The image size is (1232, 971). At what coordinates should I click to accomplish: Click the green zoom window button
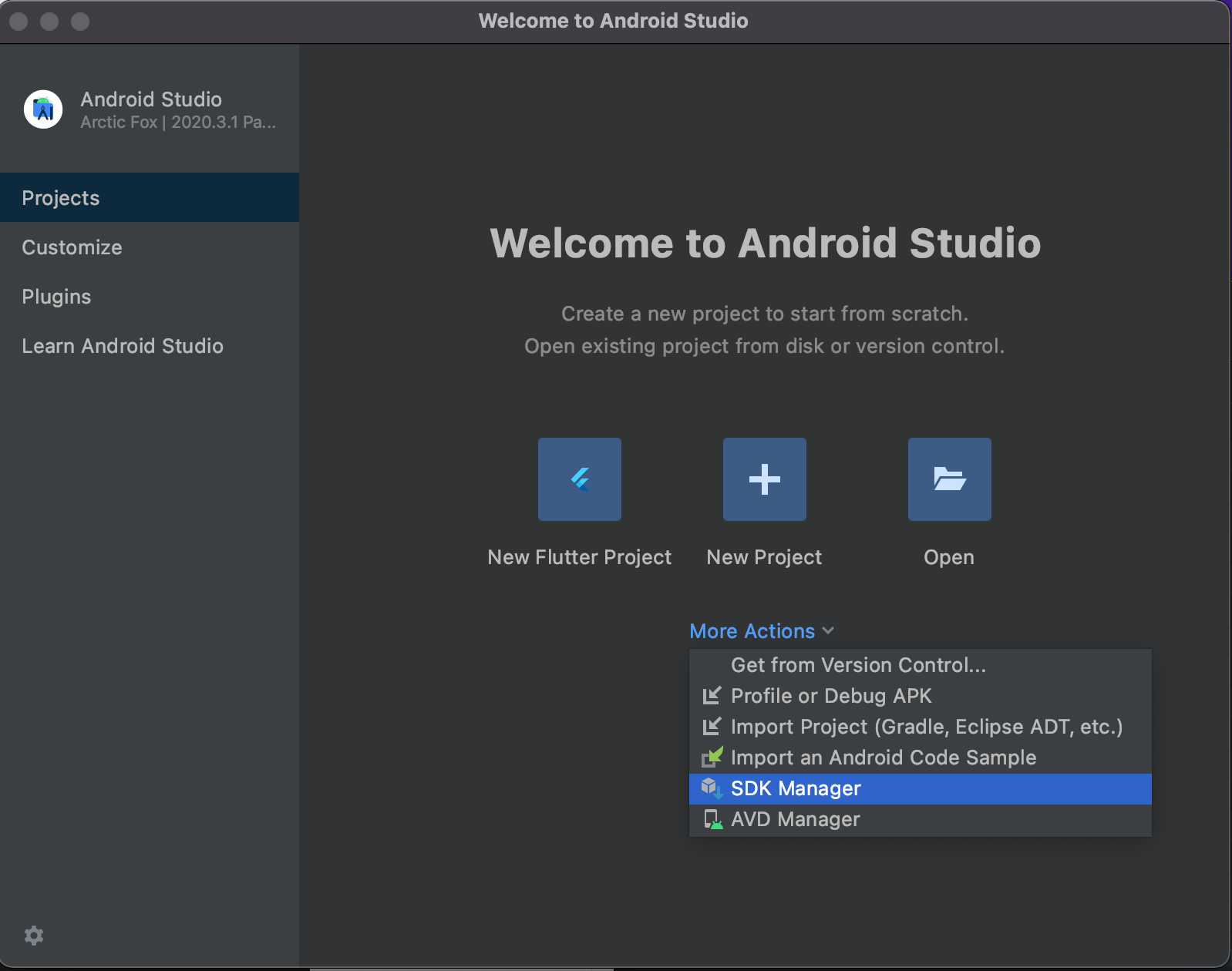click(x=80, y=22)
